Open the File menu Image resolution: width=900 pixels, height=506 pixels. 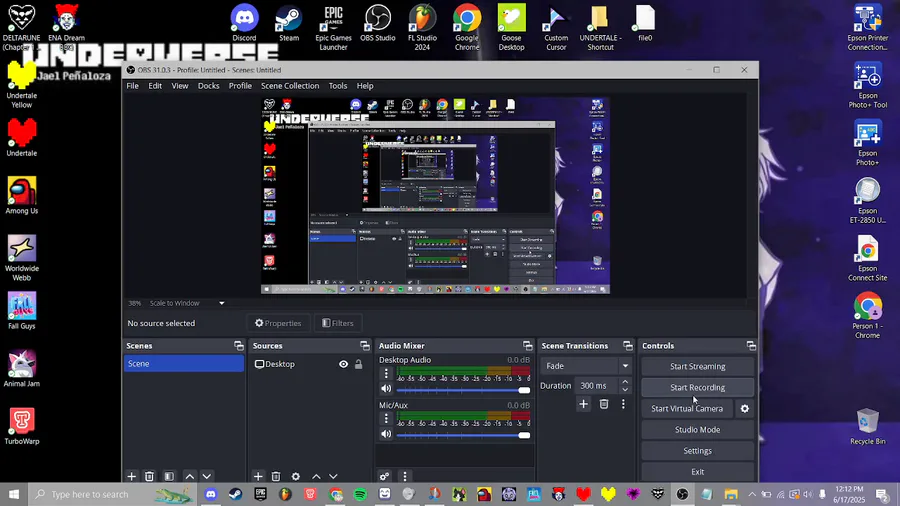pyautogui.click(x=133, y=85)
